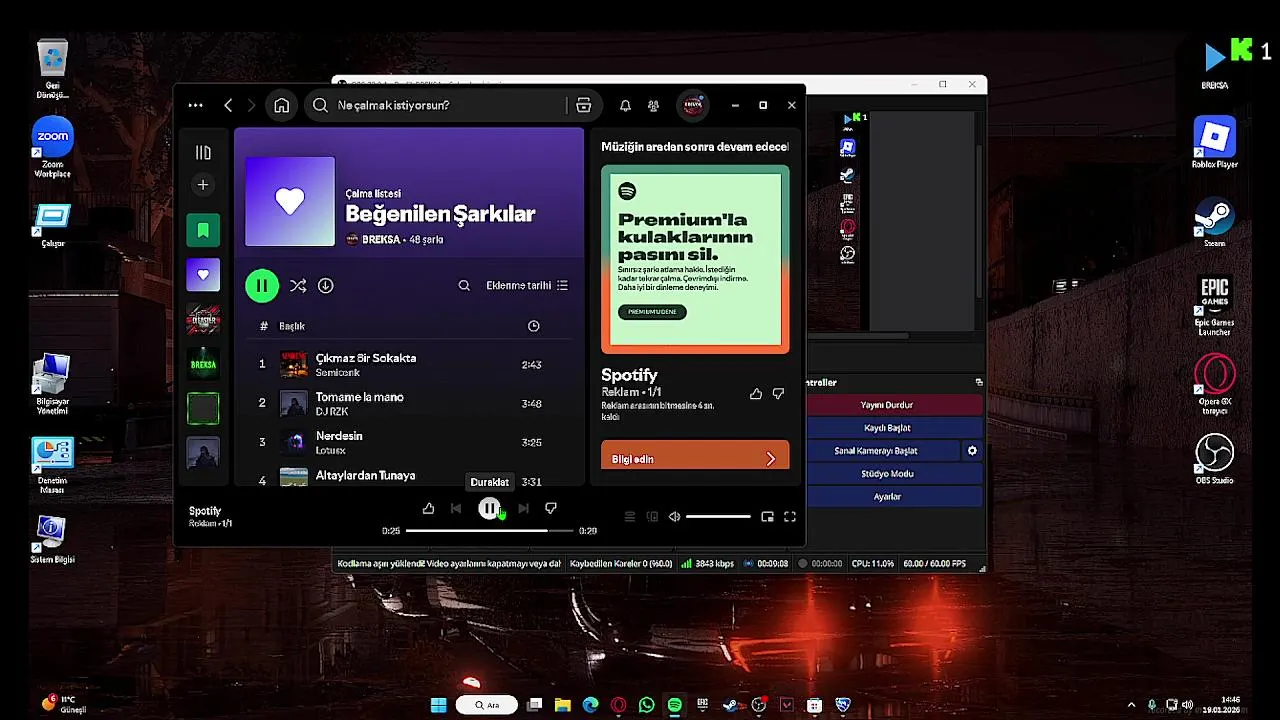Image resolution: width=1280 pixels, height=720 pixels.
Task: Pop out the OBS controls dock icon
Action: (979, 382)
